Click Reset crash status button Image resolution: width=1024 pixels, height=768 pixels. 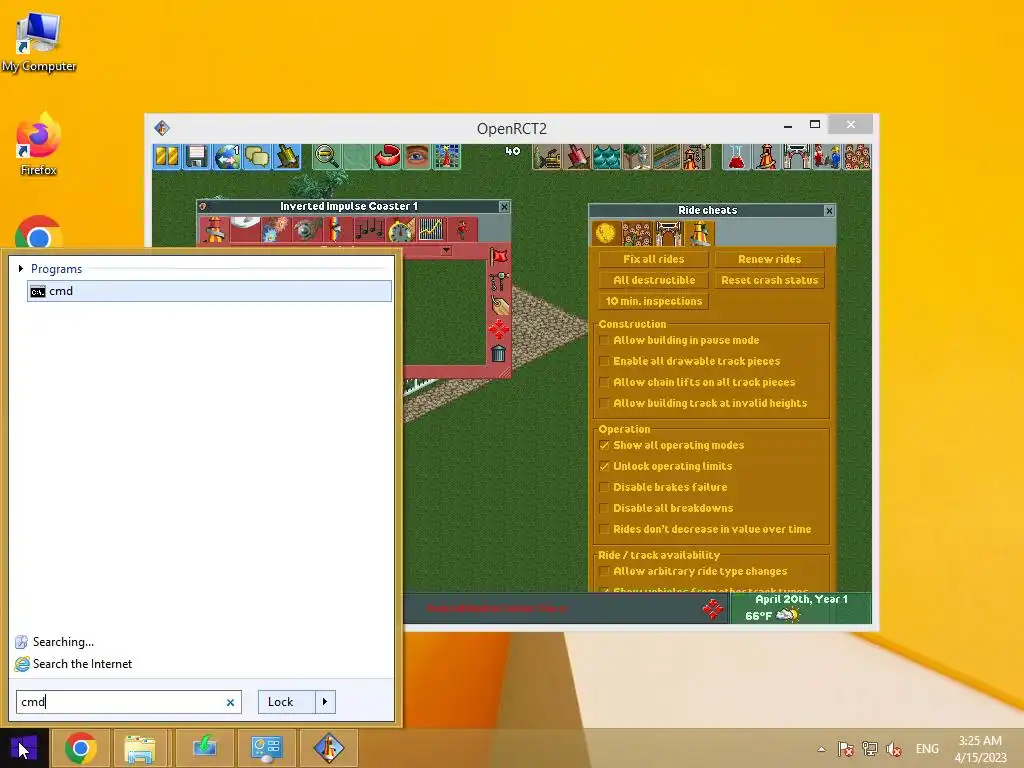769,280
